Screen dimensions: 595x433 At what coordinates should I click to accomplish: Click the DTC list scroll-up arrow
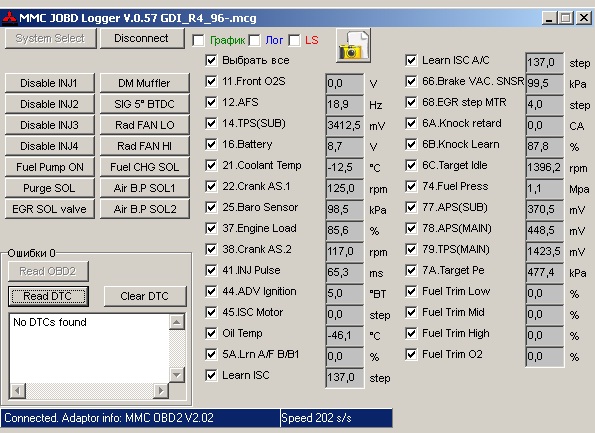[x=176, y=322]
